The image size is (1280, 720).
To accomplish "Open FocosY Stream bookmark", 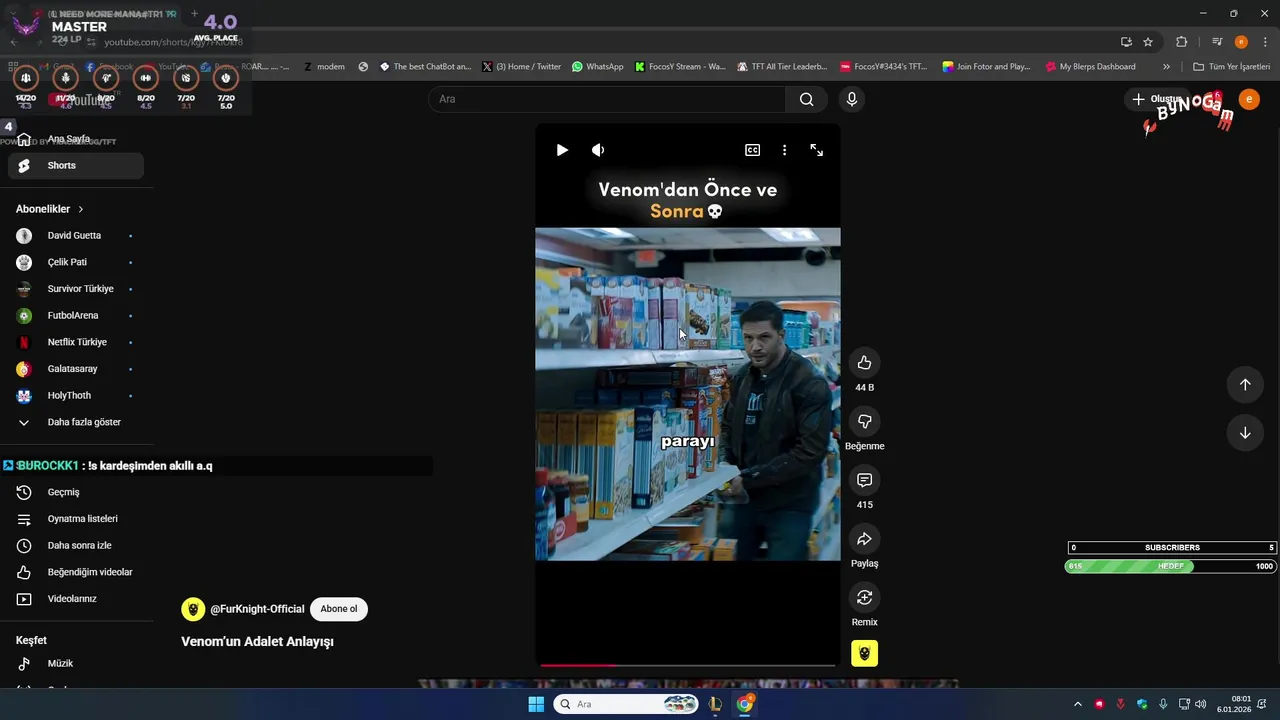I will [x=679, y=67].
